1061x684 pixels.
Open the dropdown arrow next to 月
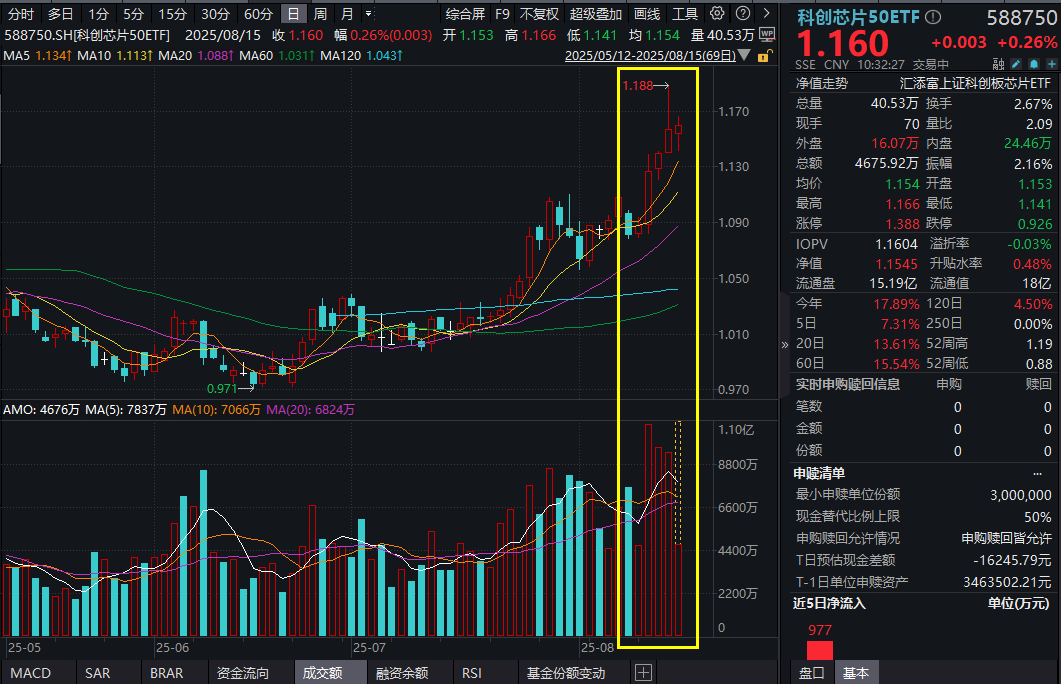(367, 13)
